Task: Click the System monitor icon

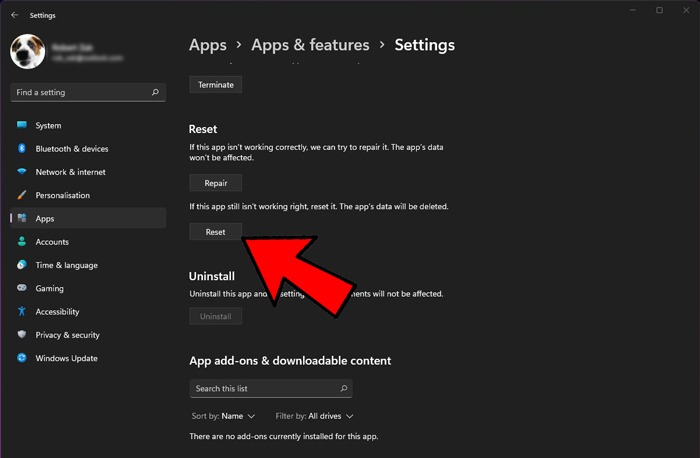Action: [x=22, y=125]
